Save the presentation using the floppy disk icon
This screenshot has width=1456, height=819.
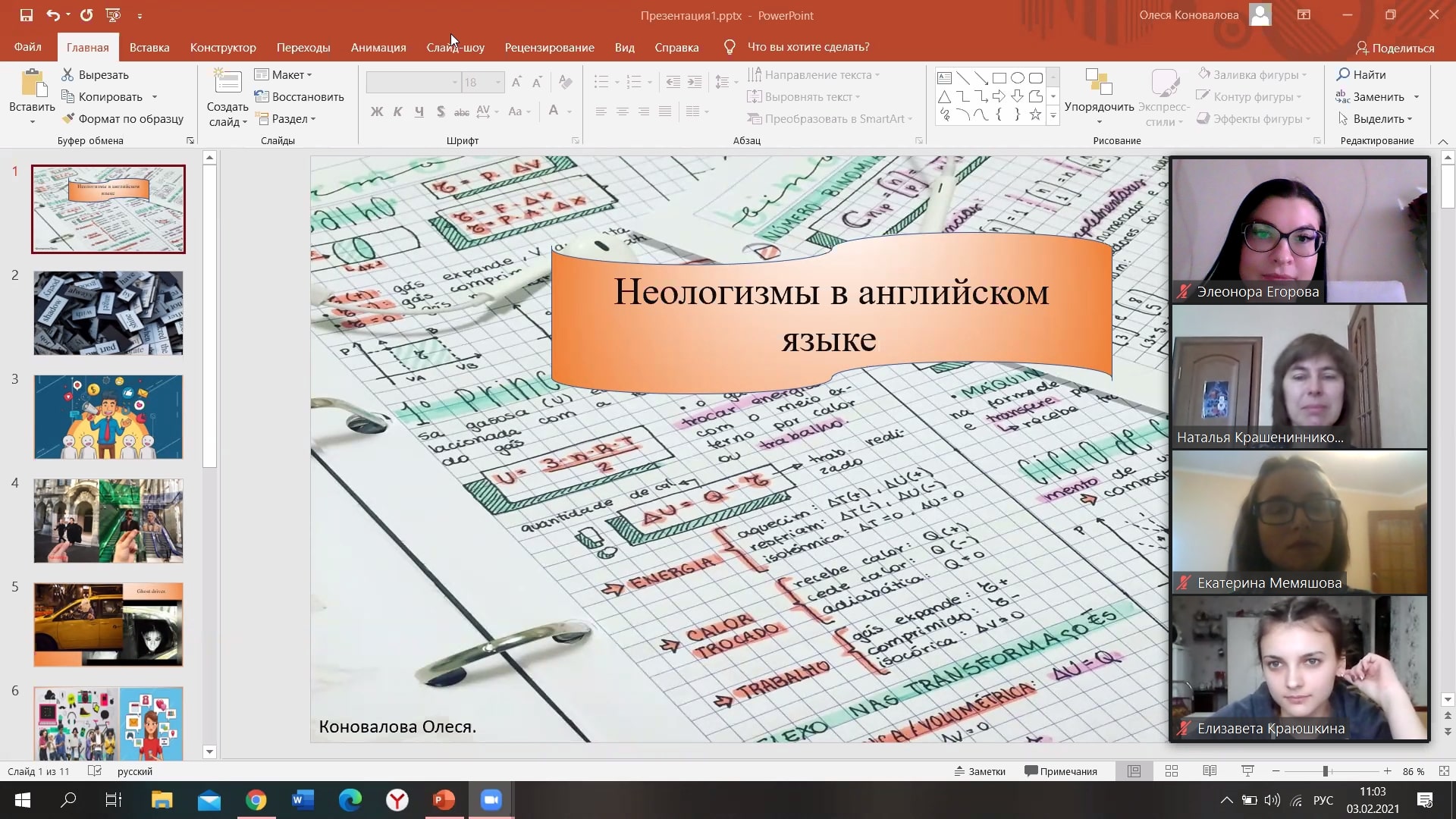tap(27, 15)
